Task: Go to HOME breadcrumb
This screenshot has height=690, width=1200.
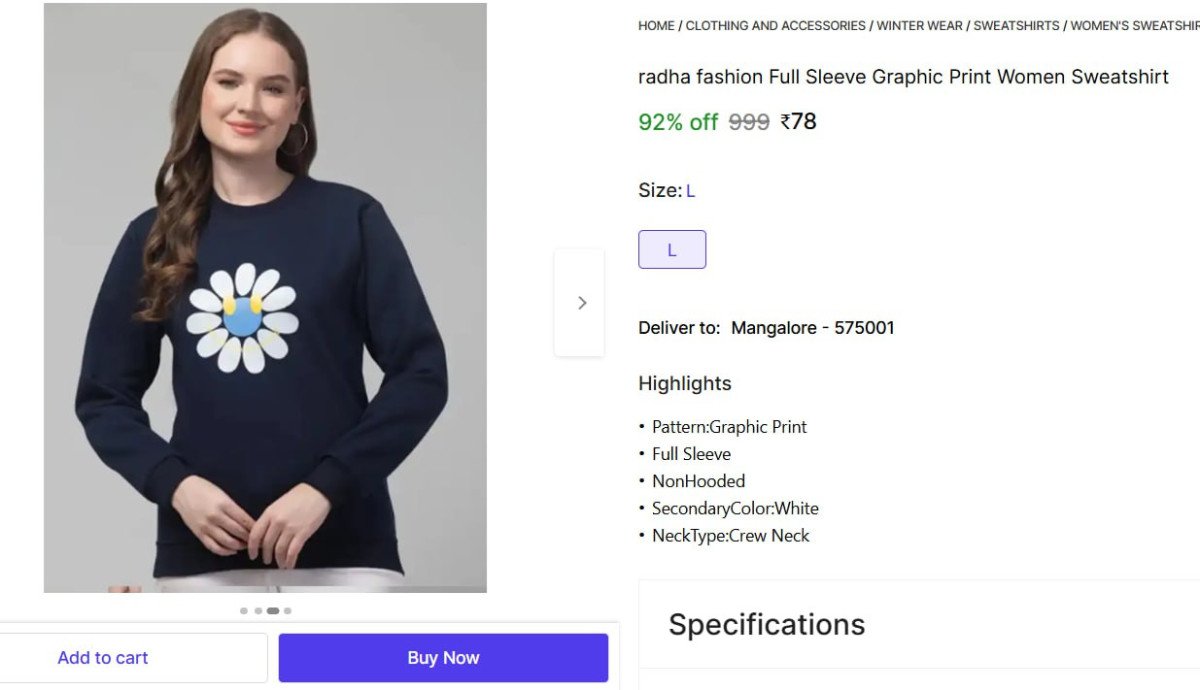Action: (x=656, y=26)
